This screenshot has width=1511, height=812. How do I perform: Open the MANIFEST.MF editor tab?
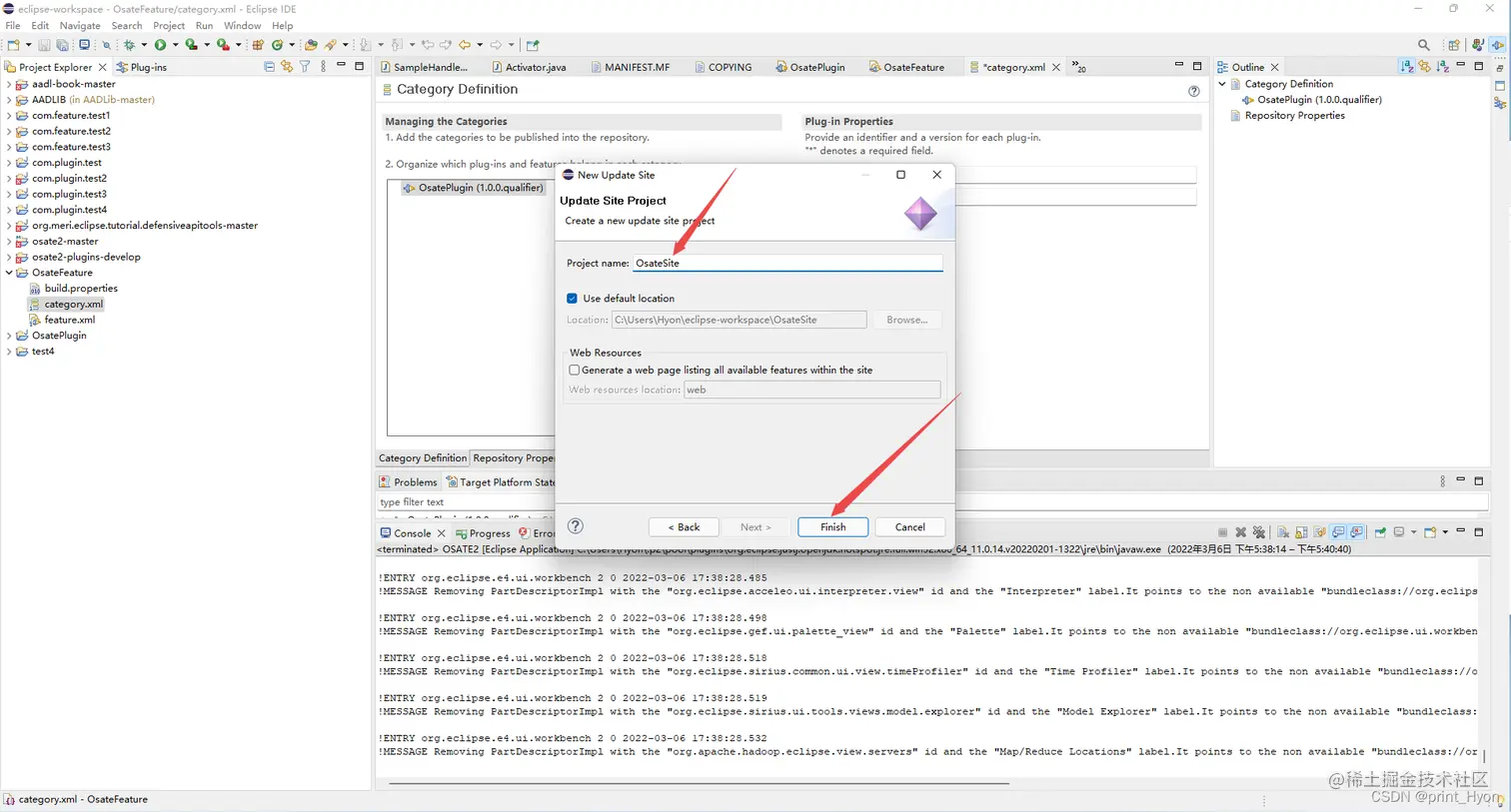(630, 67)
